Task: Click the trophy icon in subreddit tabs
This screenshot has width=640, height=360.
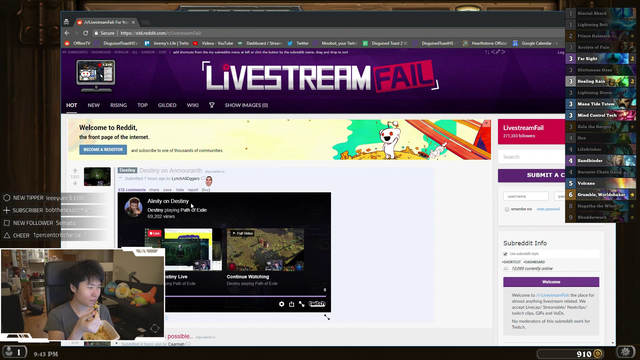Action: (211, 105)
